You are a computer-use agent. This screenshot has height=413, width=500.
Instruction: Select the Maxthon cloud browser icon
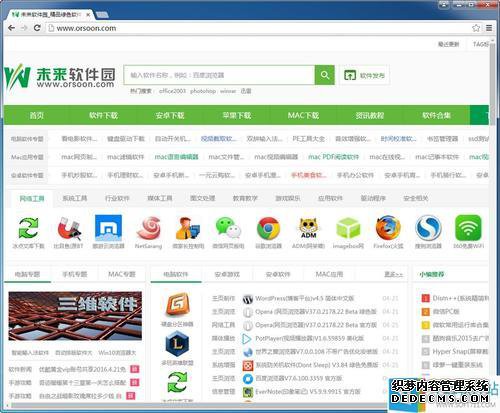[108, 228]
